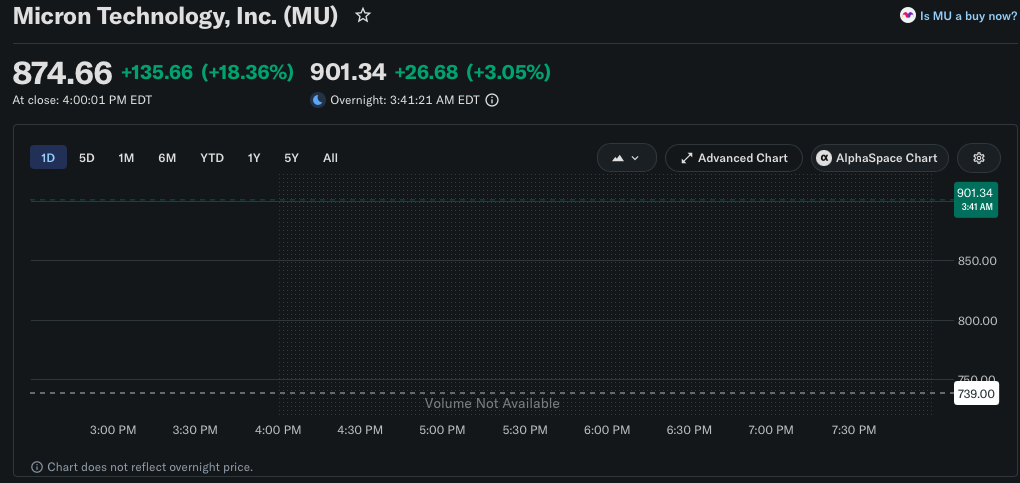Image resolution: width=1020 pixels, height=483 pixels.
Task: Click the (+3.05%) overnight percent
Action: (509, 72)
